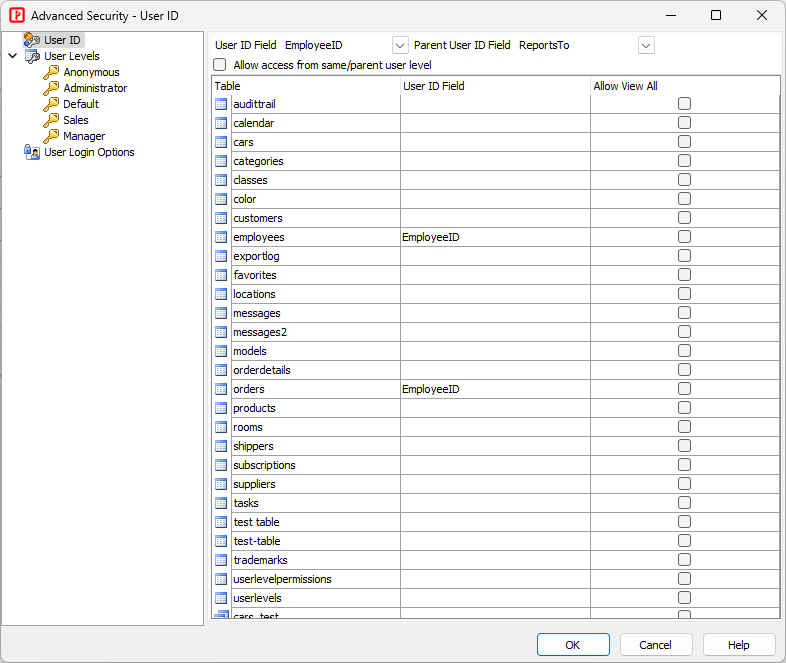Viewport: 786px width, 663px height.
Task: Open the User ID Field dropdown
Action: tap(400, 45)
